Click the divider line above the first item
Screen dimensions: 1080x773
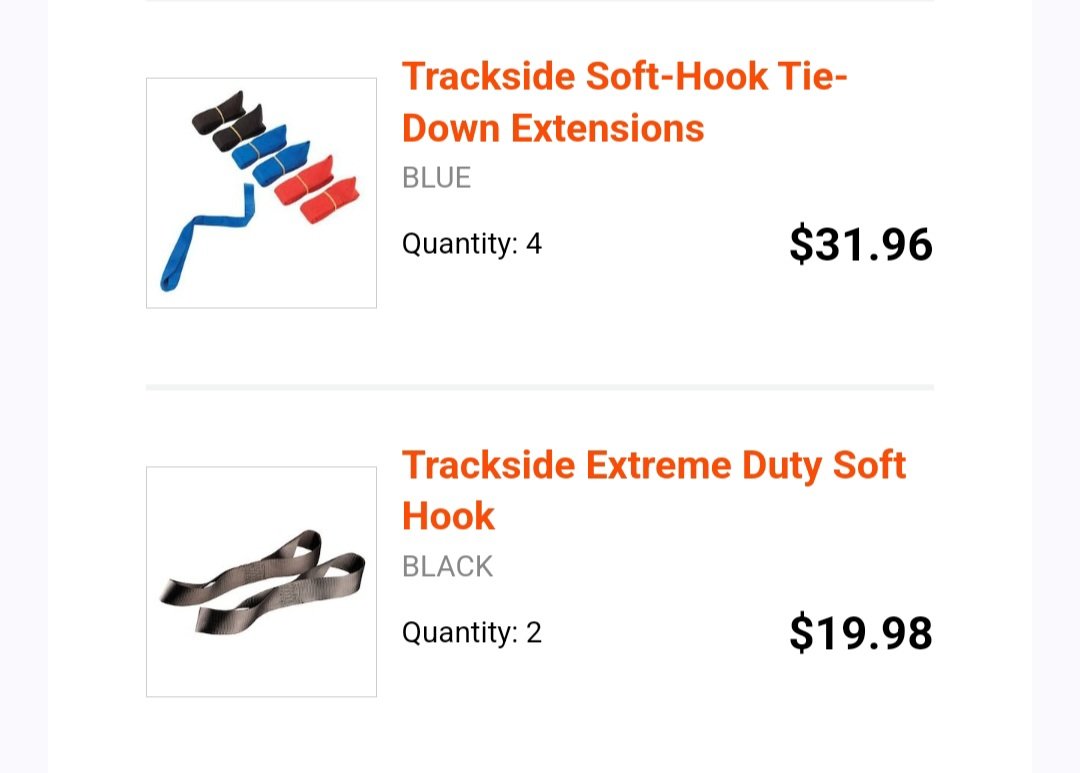click(540, 1)
